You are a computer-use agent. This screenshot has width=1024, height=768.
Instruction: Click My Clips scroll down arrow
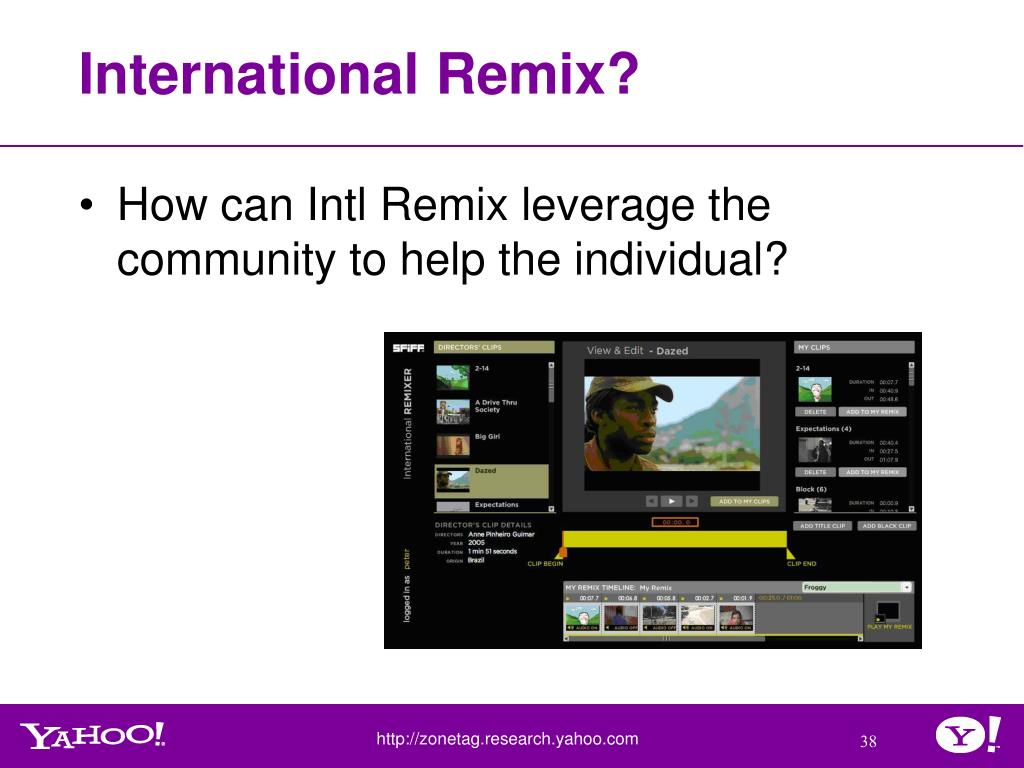coord(911,509)
